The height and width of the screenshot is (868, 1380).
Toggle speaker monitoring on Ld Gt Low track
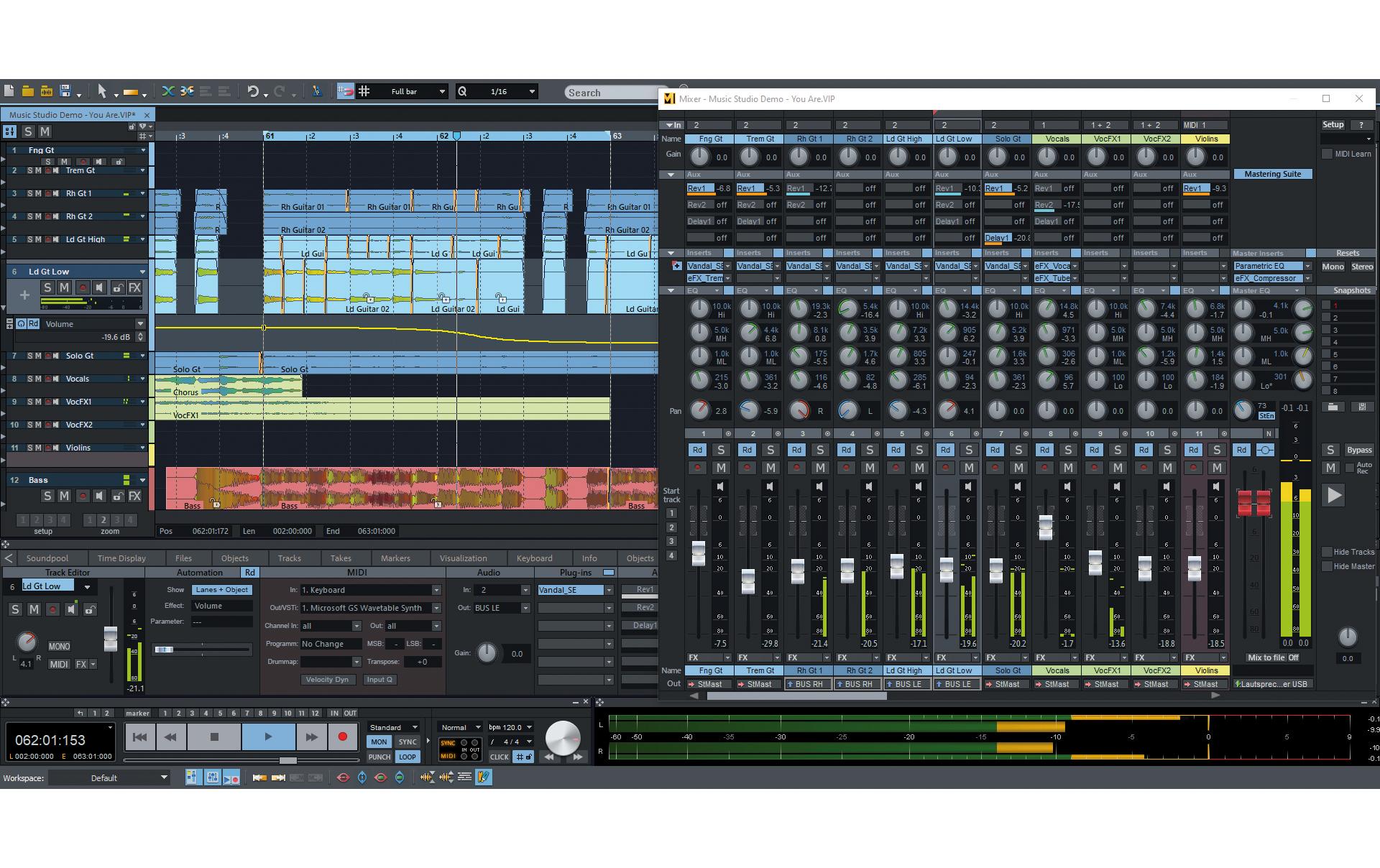pyautogui.click(x=100, y=287)
